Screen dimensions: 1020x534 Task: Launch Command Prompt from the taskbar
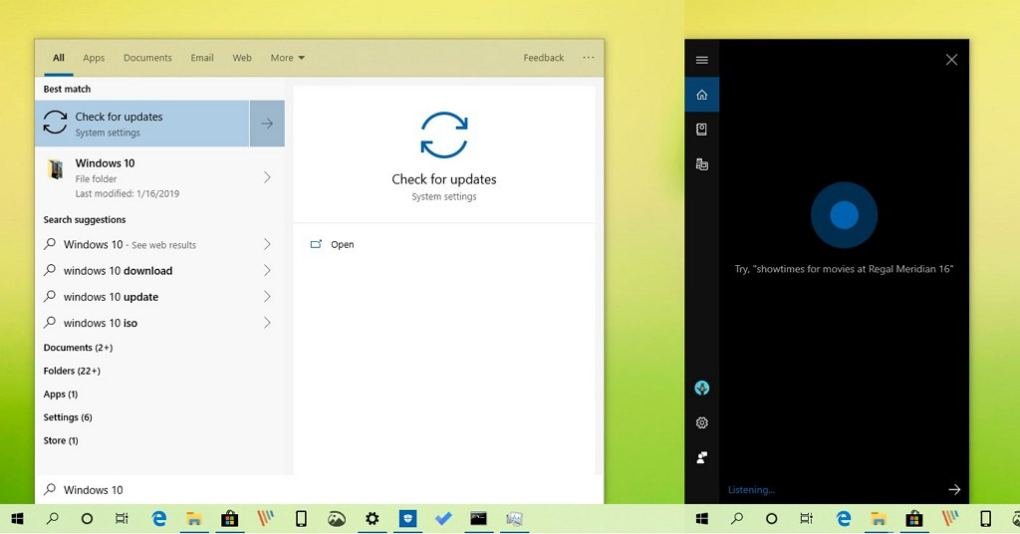pos(479,518)
